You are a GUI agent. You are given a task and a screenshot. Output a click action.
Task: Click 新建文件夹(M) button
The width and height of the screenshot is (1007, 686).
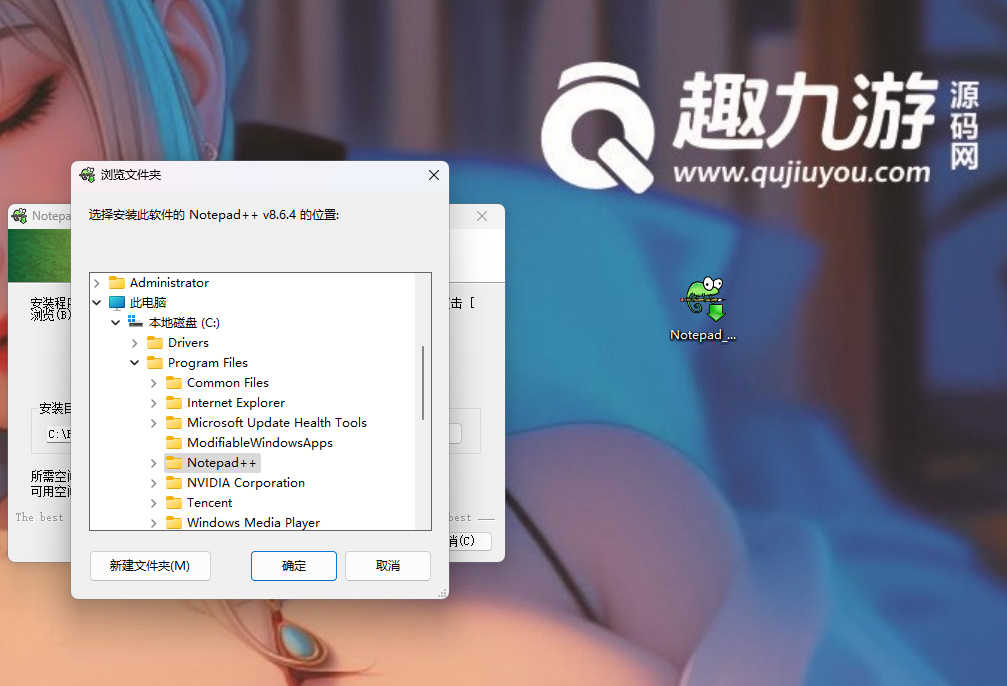pyautogui.click(x=150, y=566)
